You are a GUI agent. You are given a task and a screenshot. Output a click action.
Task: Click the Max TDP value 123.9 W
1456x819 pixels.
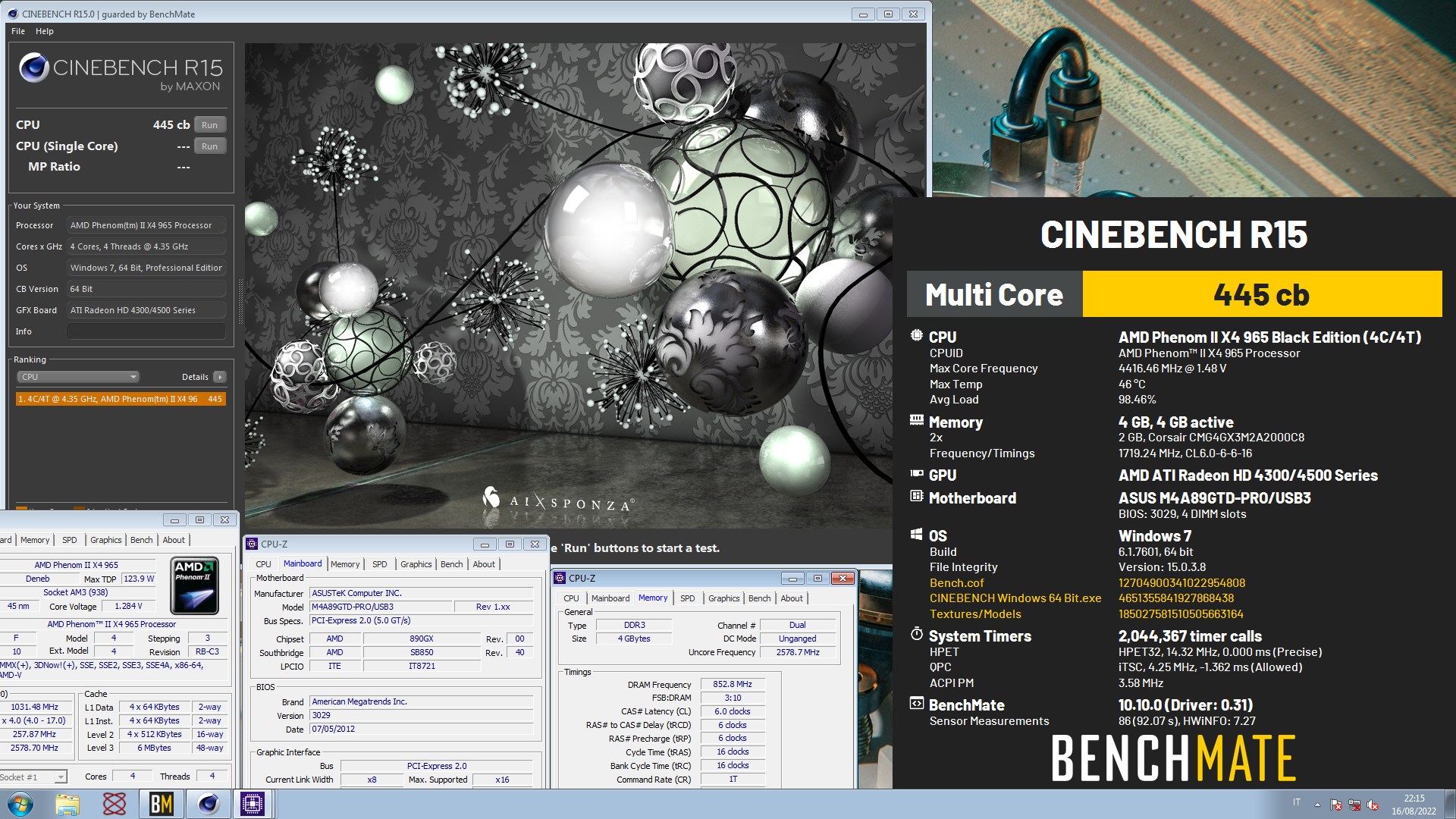click(139, 579)
